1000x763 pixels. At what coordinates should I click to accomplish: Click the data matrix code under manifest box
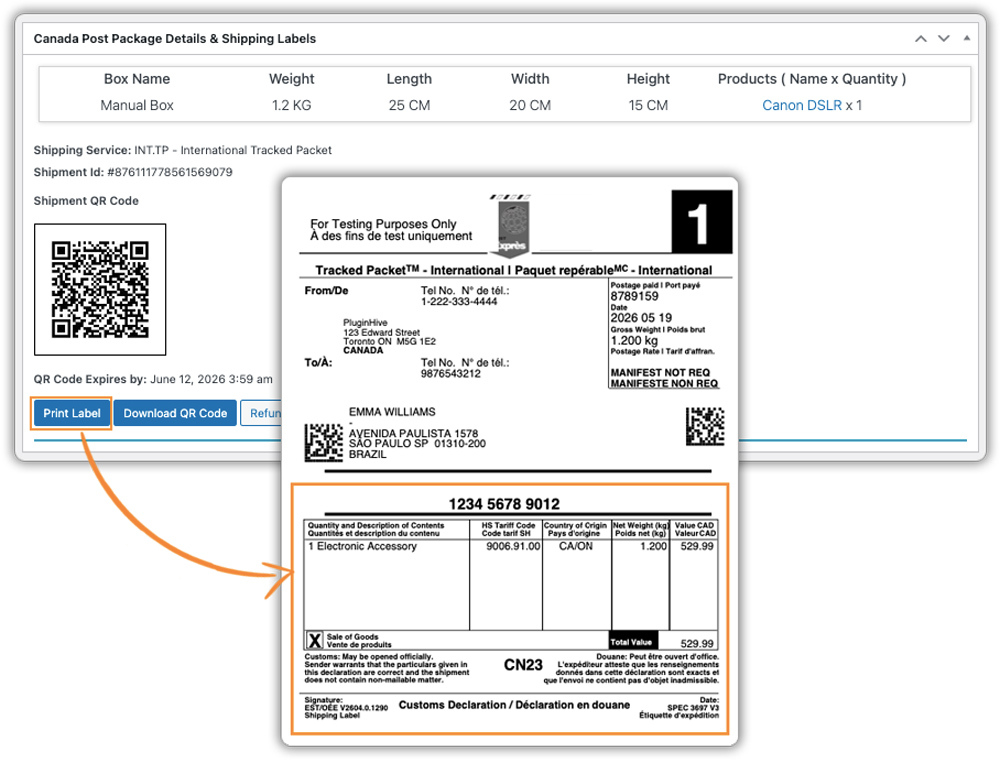705,426
